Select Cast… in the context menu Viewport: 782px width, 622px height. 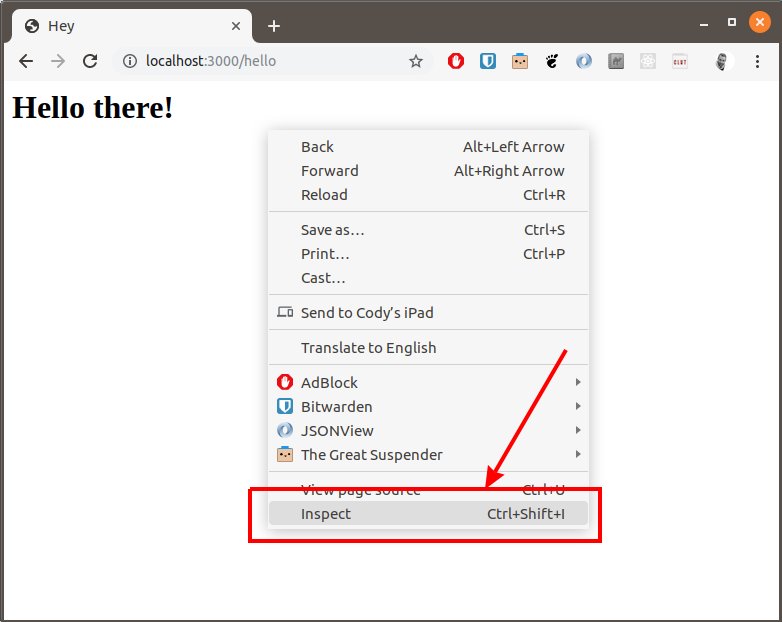point(428,278)
